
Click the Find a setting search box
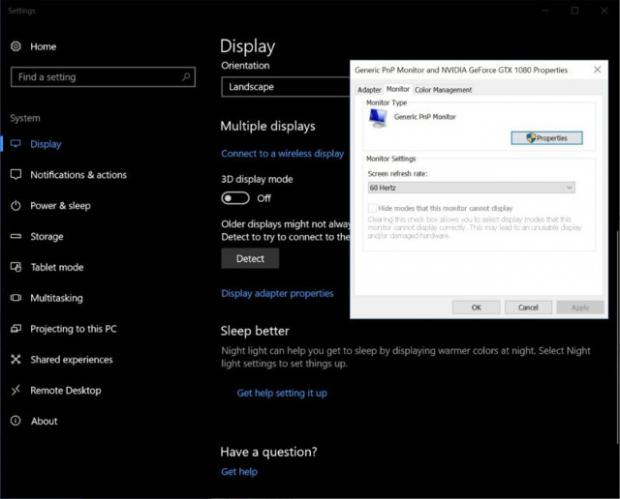coord(102,77)
